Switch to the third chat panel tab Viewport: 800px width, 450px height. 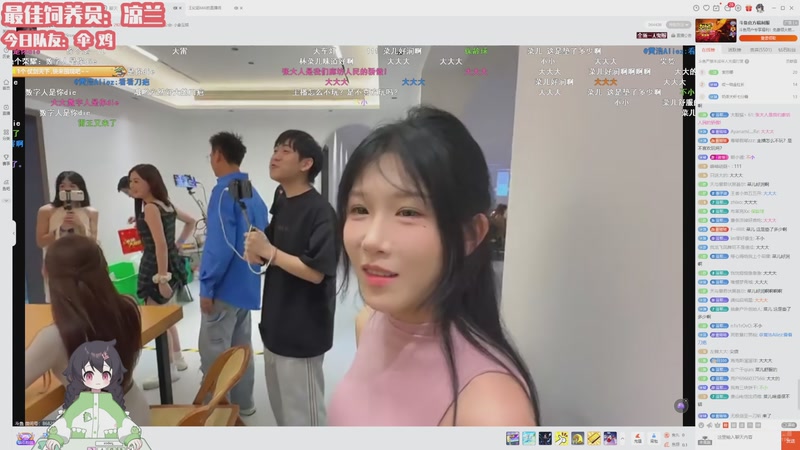(x=761, y=50)
